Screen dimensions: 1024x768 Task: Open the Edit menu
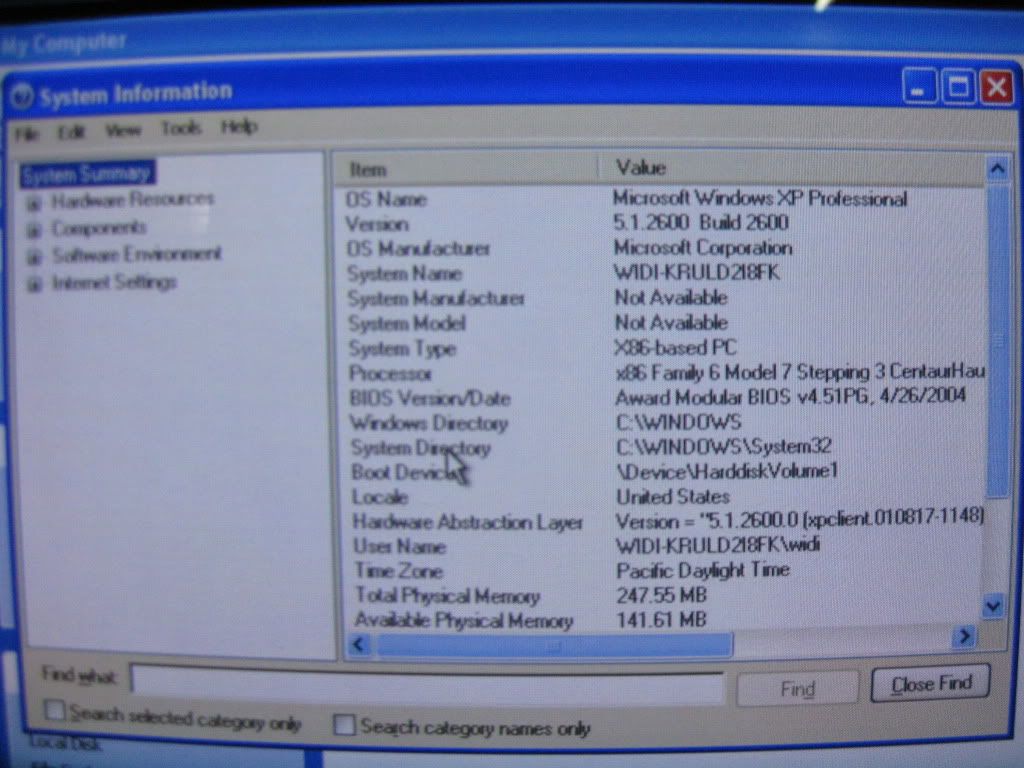pos(71,133)
